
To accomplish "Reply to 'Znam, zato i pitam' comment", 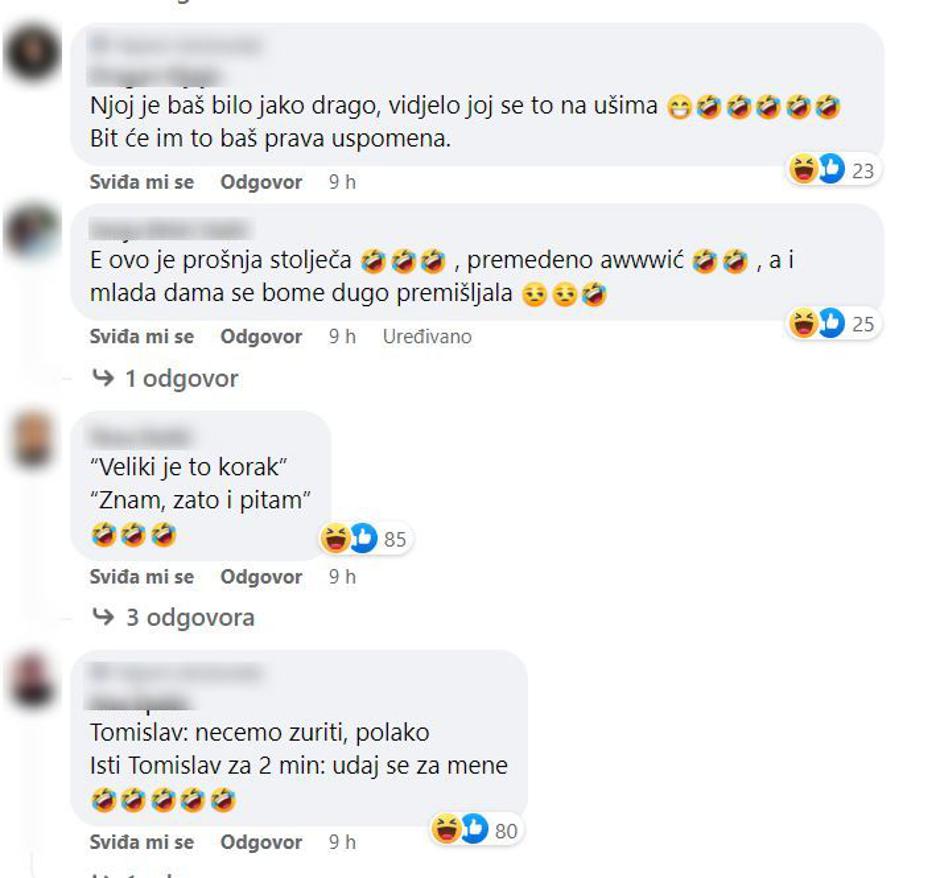I will click(x=261, y=577).
